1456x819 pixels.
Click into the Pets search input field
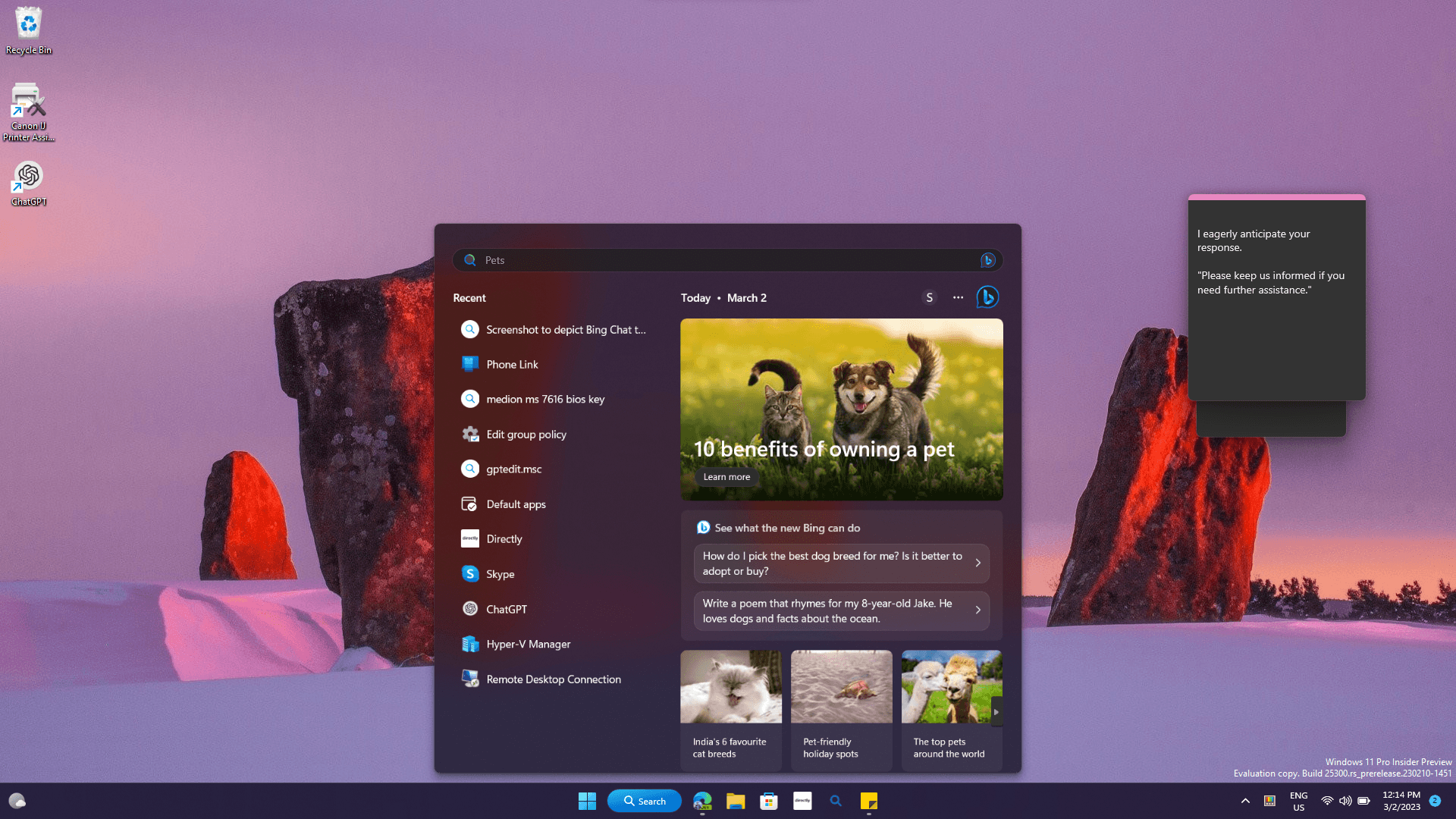pos(728,260)
